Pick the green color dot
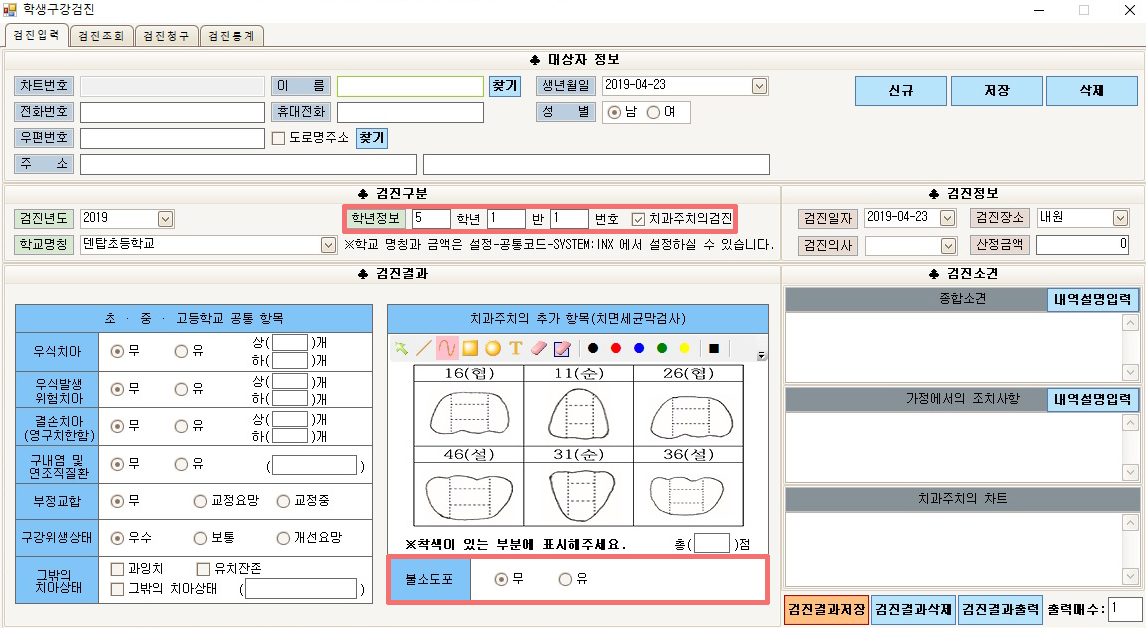Screen dimensions: 1146x628 [x=662, y=349]
